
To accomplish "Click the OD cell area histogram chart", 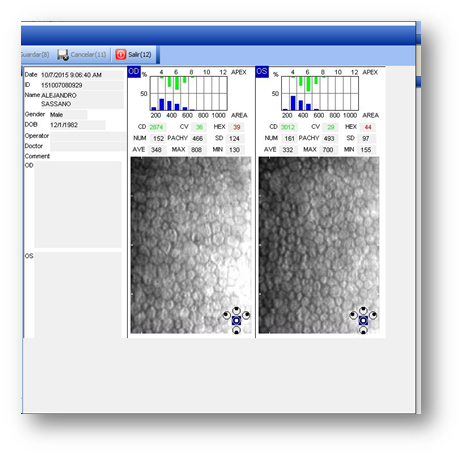I will tap(189, 93).
